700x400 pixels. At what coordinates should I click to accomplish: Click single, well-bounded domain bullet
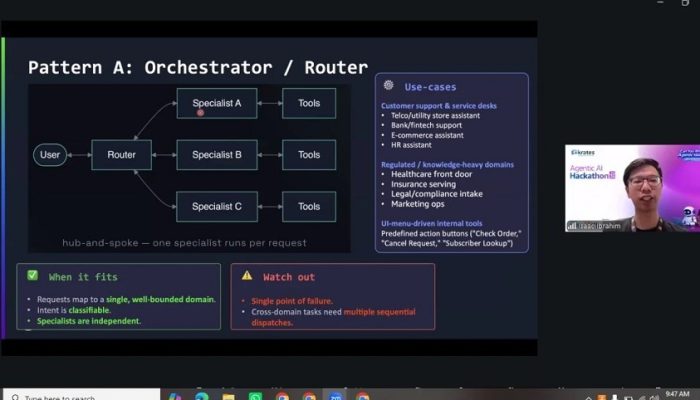[x=126, y=300]
